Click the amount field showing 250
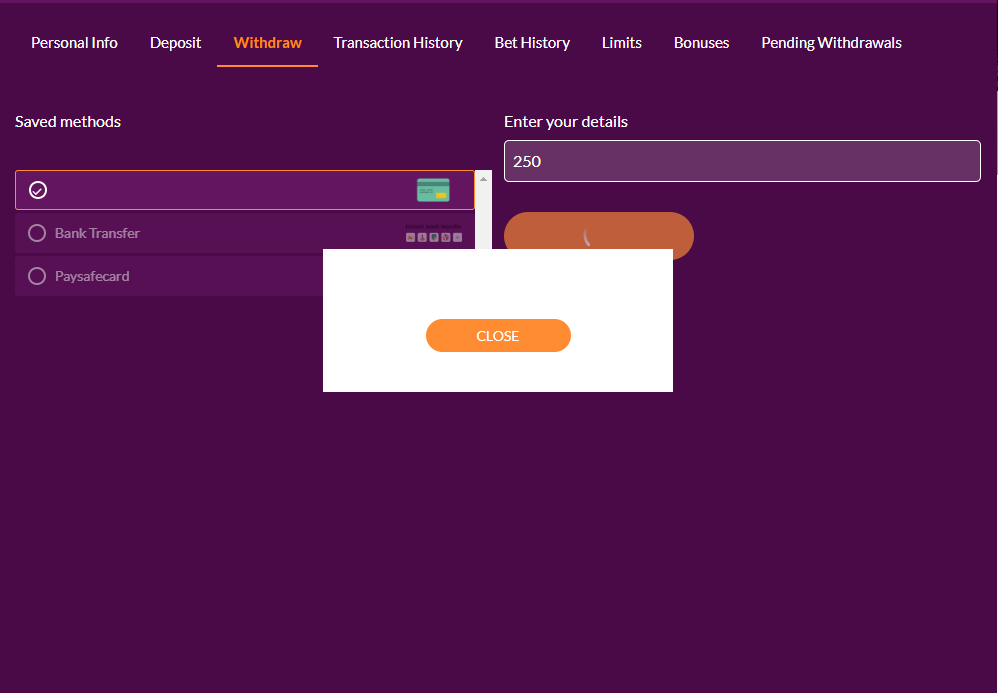The image size is (998, 693). click(742, 161)
